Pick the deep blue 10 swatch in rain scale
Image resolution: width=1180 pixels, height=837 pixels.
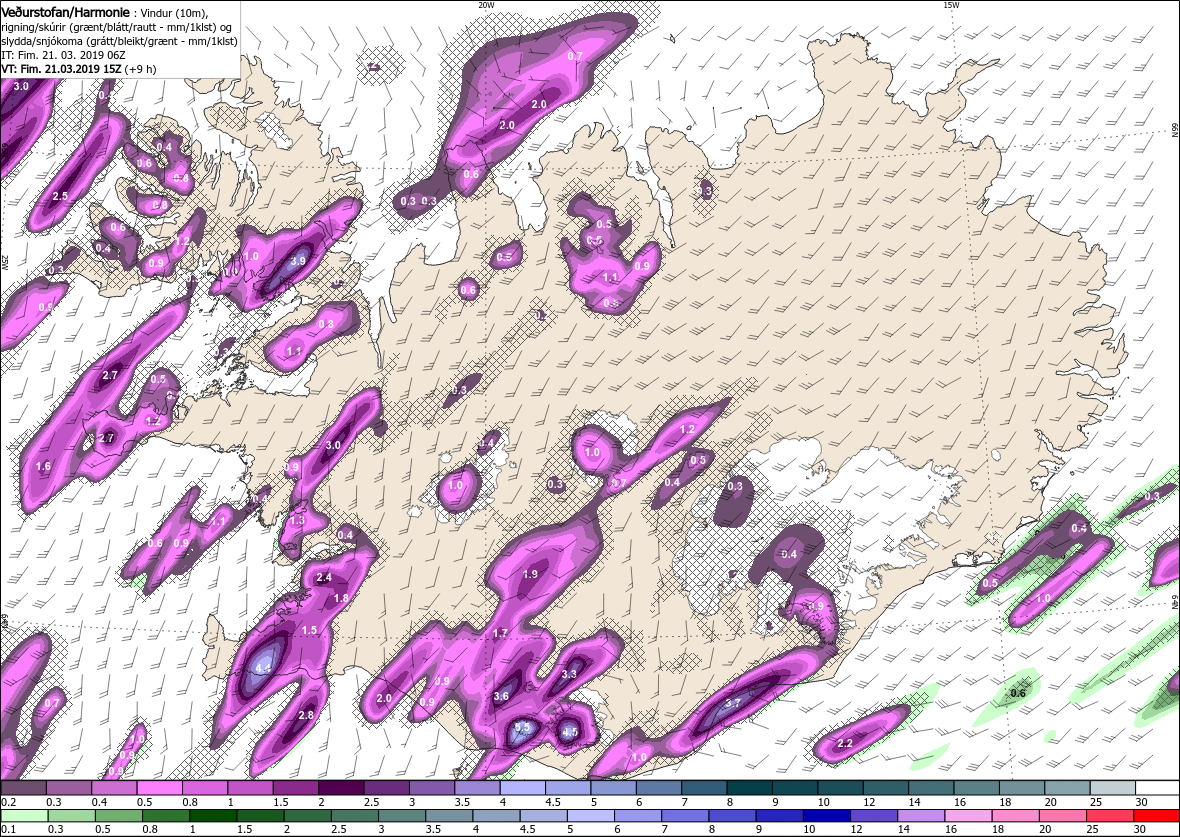[x=826, y=816]
